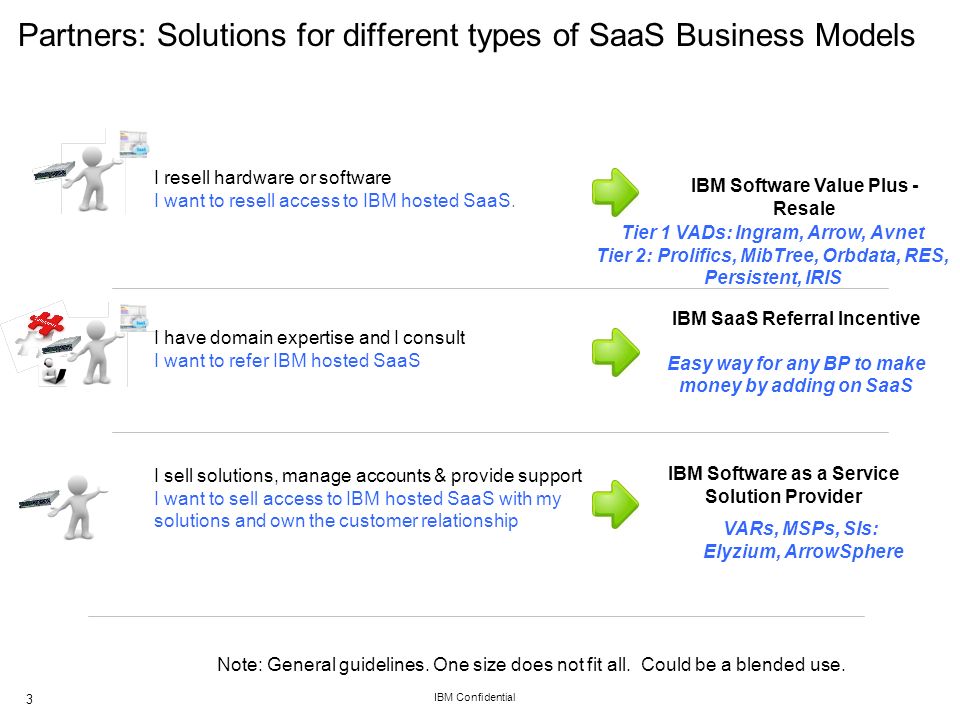960x720 pixels.
Task: Click the 'VARs, MSPs, SIs' blue text
Action: coord(801,528)
